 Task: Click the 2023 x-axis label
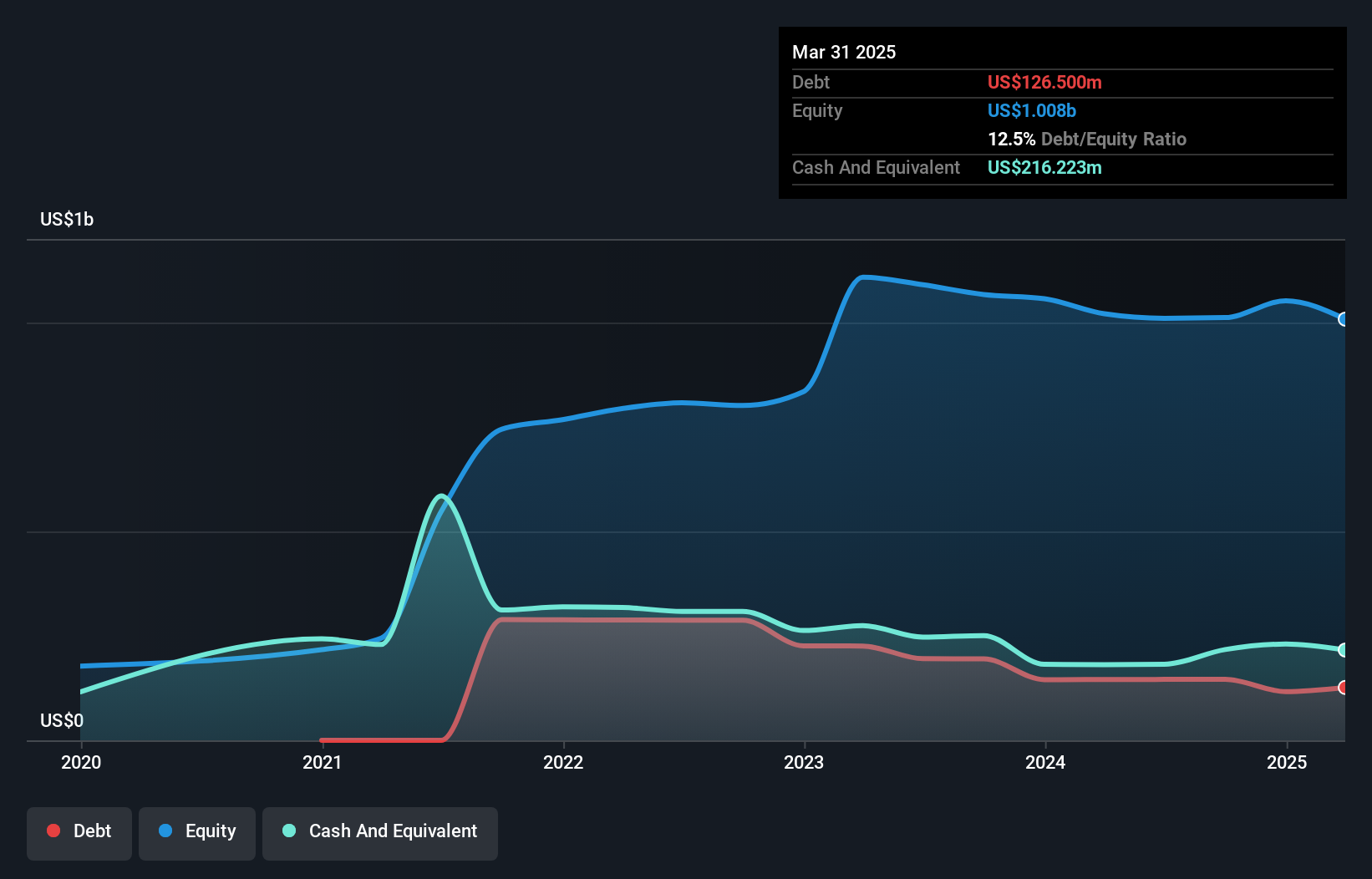pyautogui.click(x=804, y=762)
